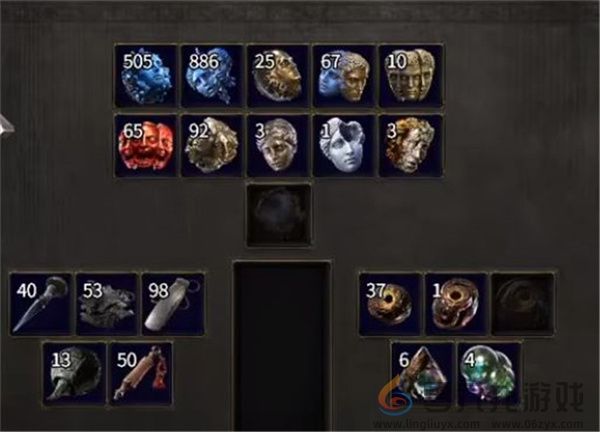This screenshot has width=600, height=432.
Task: Select the red tasseled scroll stack of 50
Action: (140, 374)
